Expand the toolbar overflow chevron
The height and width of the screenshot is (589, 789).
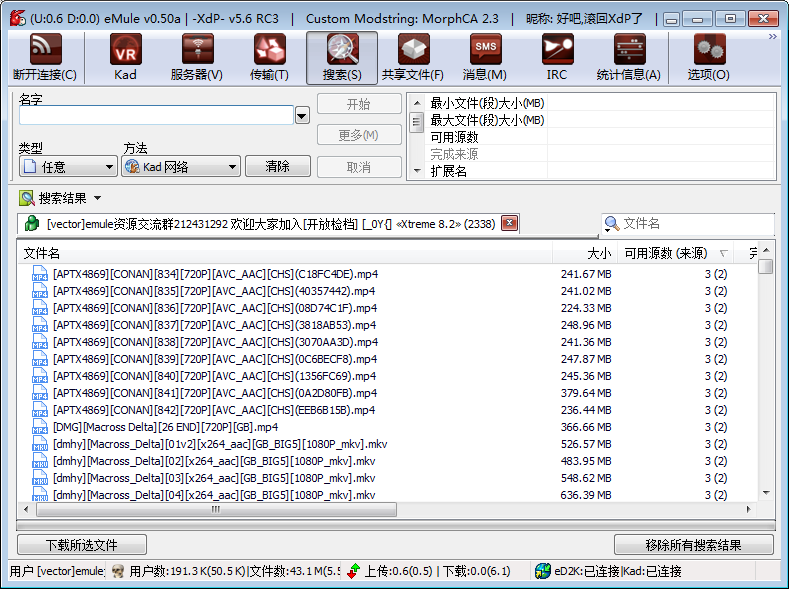772,37
